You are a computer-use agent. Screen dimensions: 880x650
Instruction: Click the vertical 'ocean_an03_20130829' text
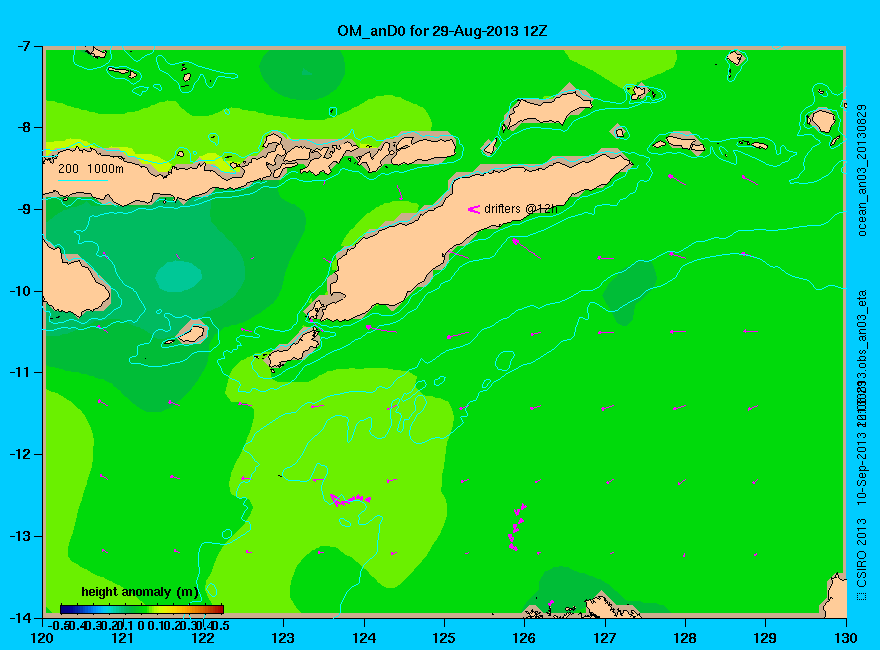[x=863, y=171]
